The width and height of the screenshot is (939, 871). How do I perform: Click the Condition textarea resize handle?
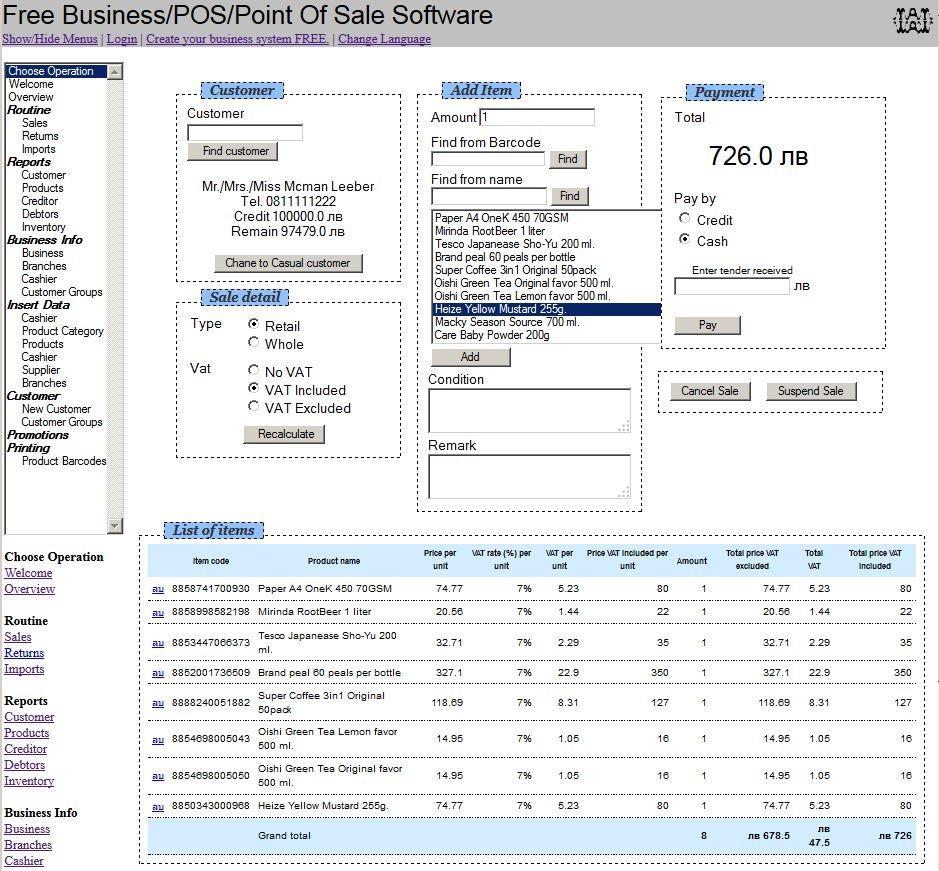pyautogui.click(x=624, y=426)
